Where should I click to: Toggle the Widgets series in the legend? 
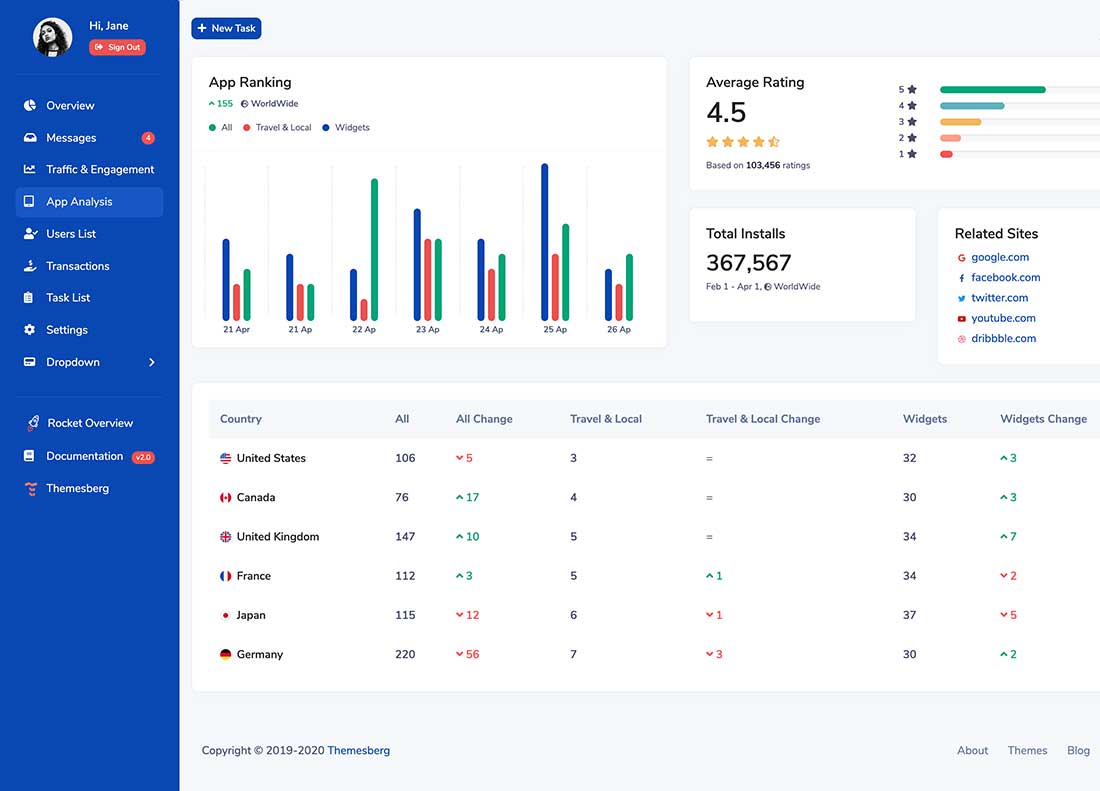(346, 127)
